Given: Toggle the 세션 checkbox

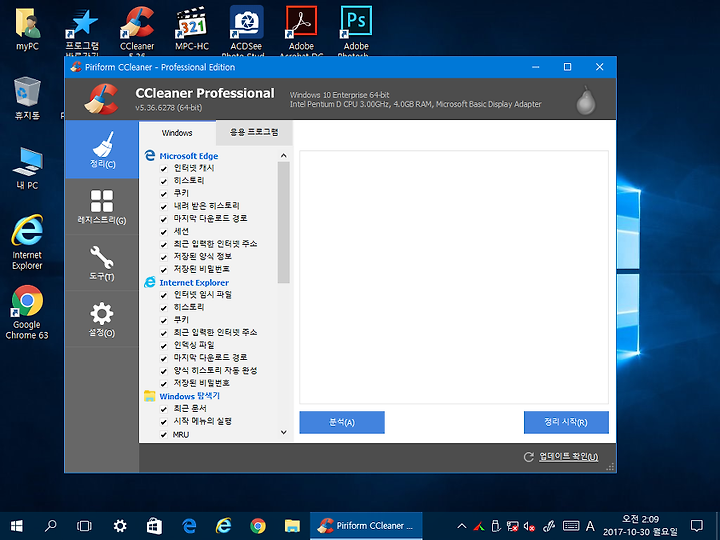Looking at the screenshot, I should (163, 232).
